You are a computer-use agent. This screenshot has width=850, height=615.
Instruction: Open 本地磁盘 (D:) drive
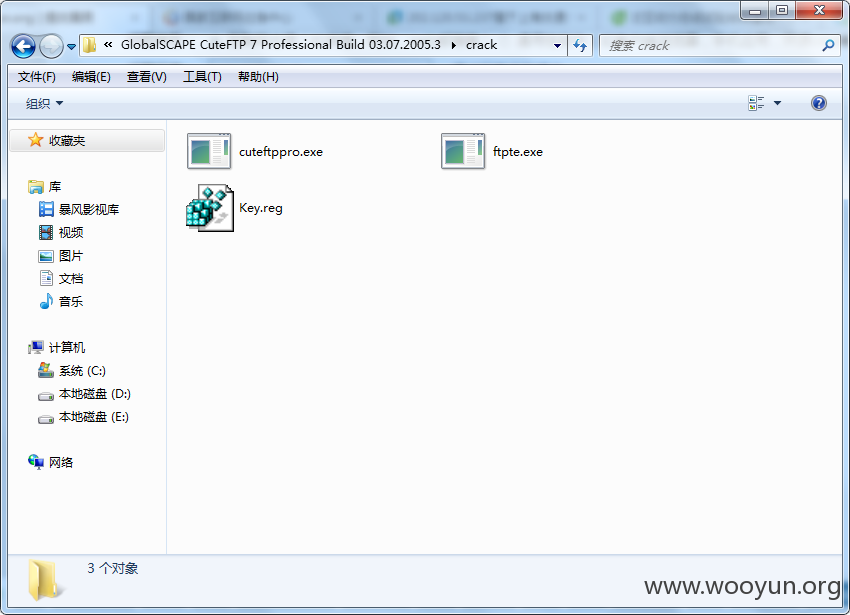pyautogui.click(x=94, y=394)
